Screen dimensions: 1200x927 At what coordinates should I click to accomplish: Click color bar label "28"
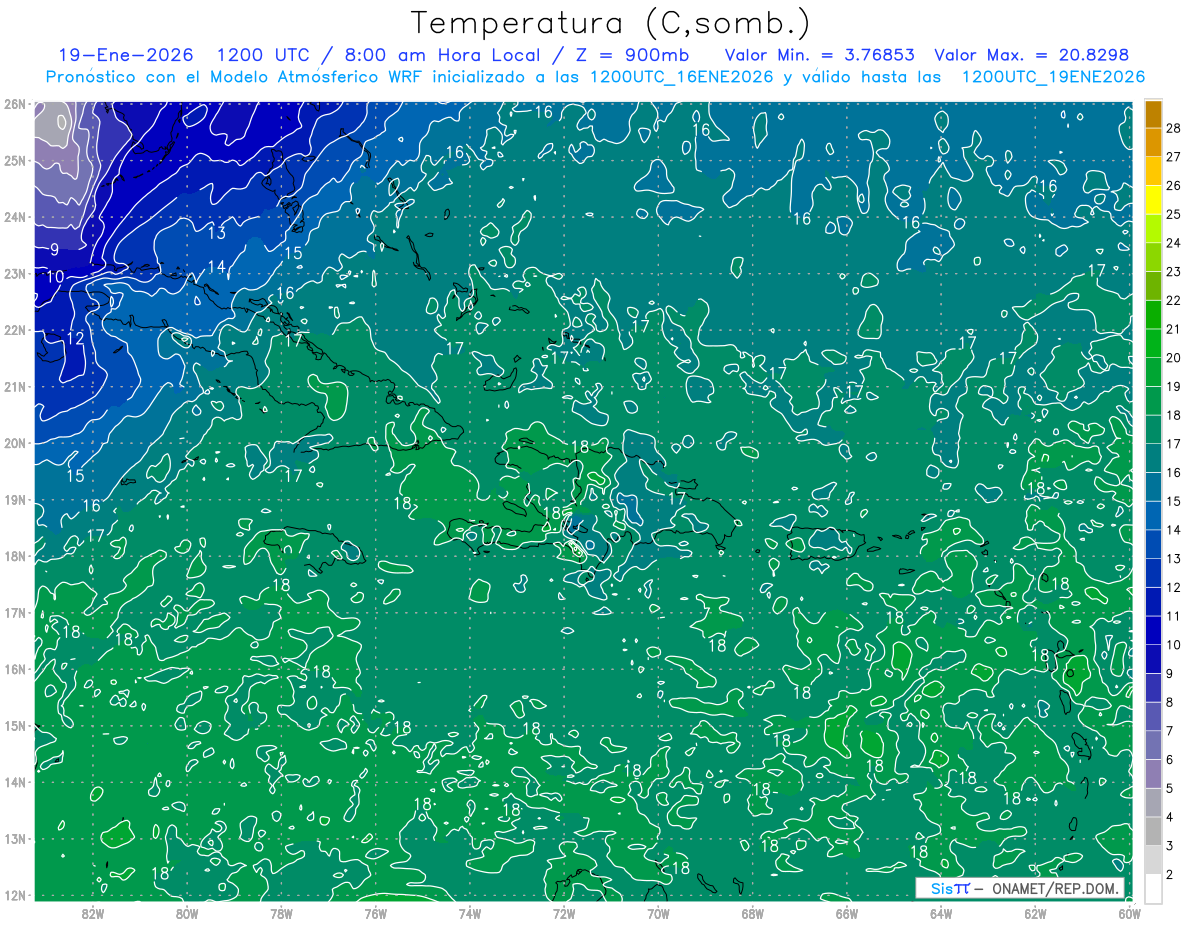pyautogui.click(x=1173, y=128)
